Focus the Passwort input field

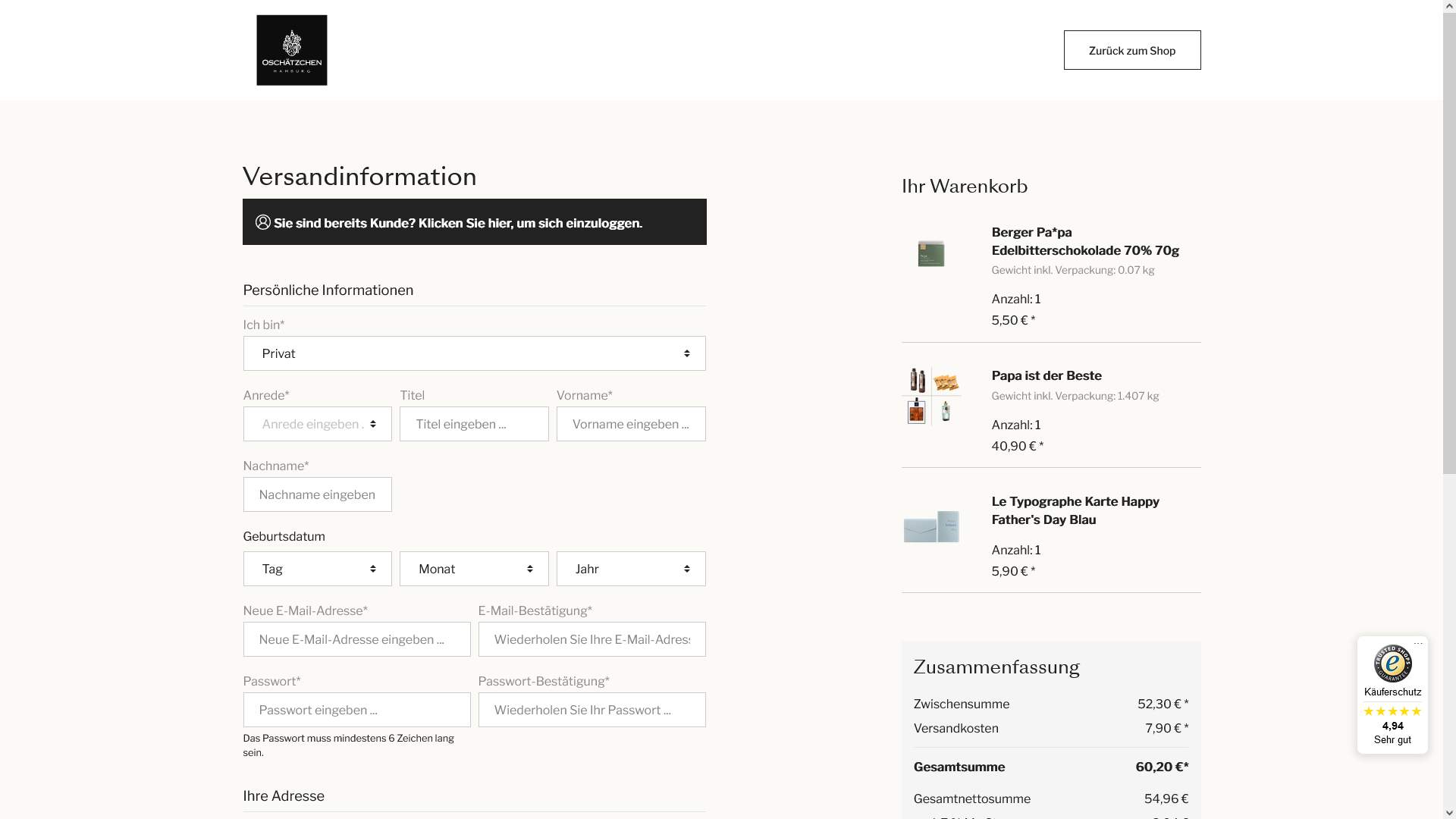coord(357,710)
